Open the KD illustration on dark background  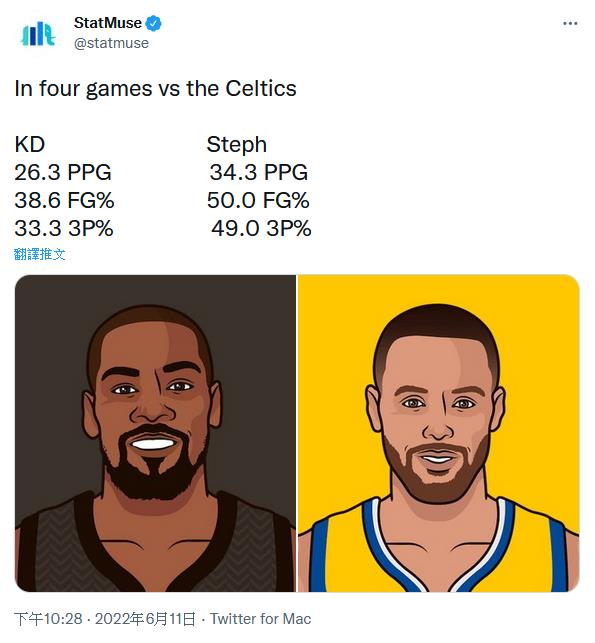point(155,433)
